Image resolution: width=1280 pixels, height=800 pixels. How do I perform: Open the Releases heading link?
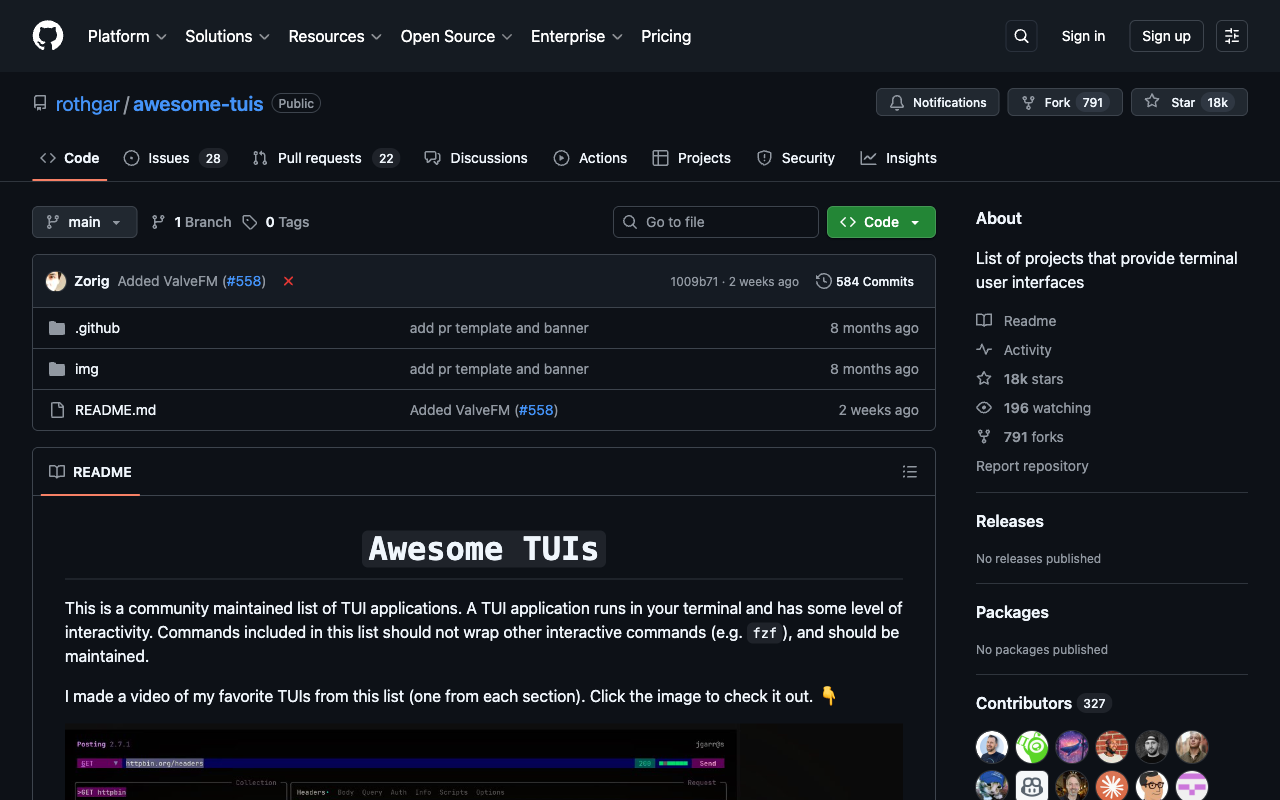[x=1010, y=521]
